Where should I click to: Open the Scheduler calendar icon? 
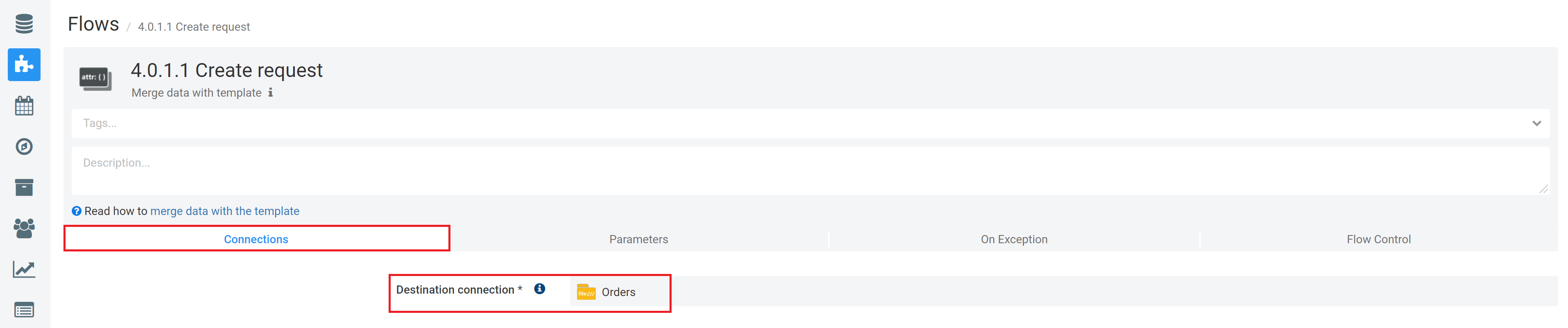[x=24, y=106]
